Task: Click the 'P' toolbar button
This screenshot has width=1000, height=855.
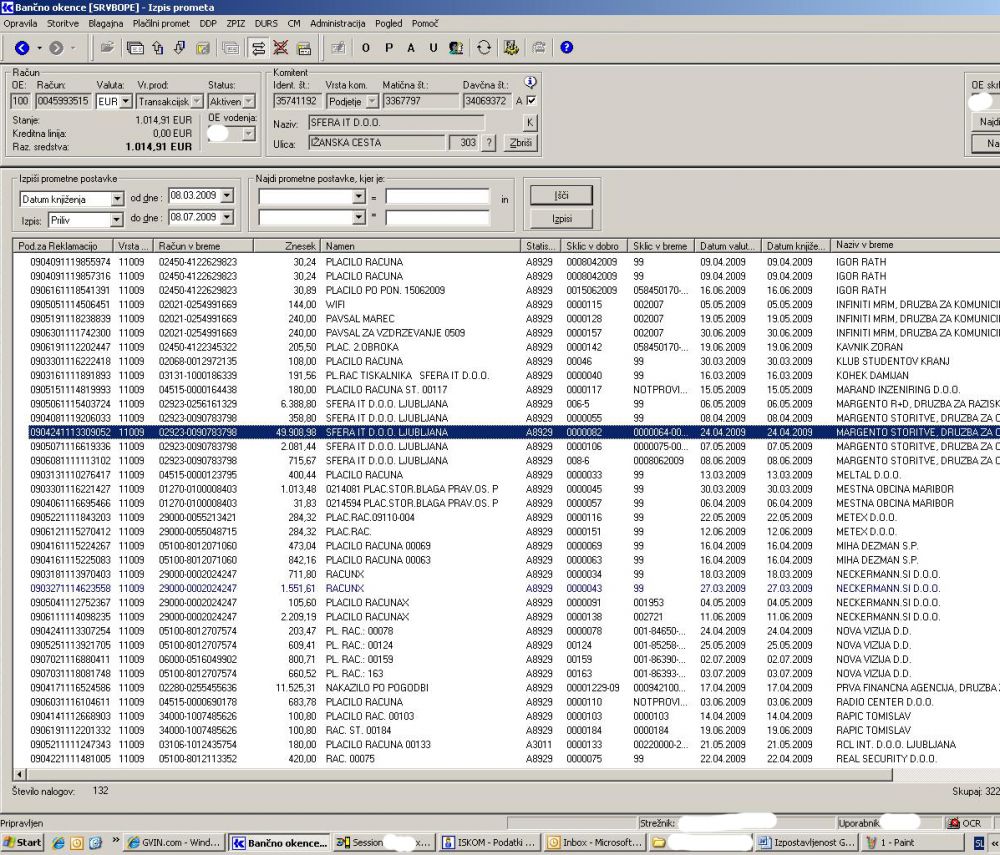Action: tap(388, 47)
